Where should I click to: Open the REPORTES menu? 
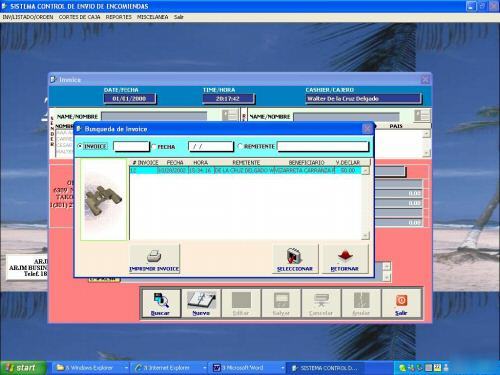coord(119,17)
